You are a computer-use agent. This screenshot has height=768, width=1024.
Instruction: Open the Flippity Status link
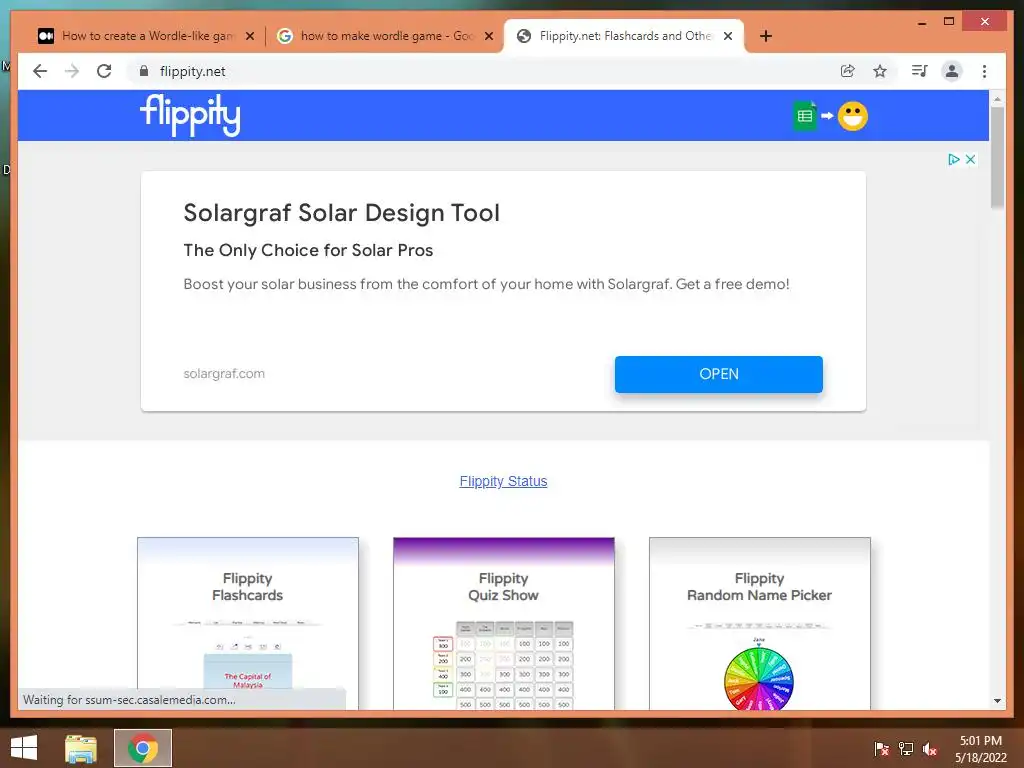(x=503, y=481)
